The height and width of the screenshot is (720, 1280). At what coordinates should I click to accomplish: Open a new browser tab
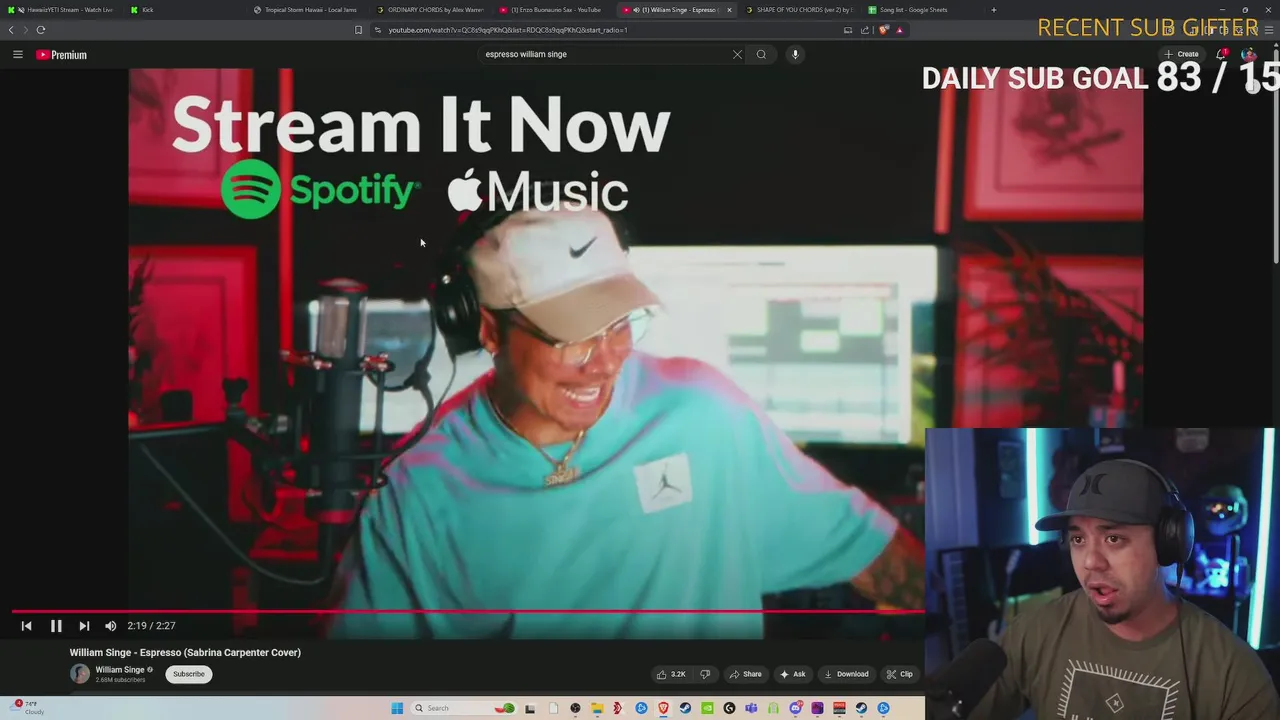tap(993, 10)
